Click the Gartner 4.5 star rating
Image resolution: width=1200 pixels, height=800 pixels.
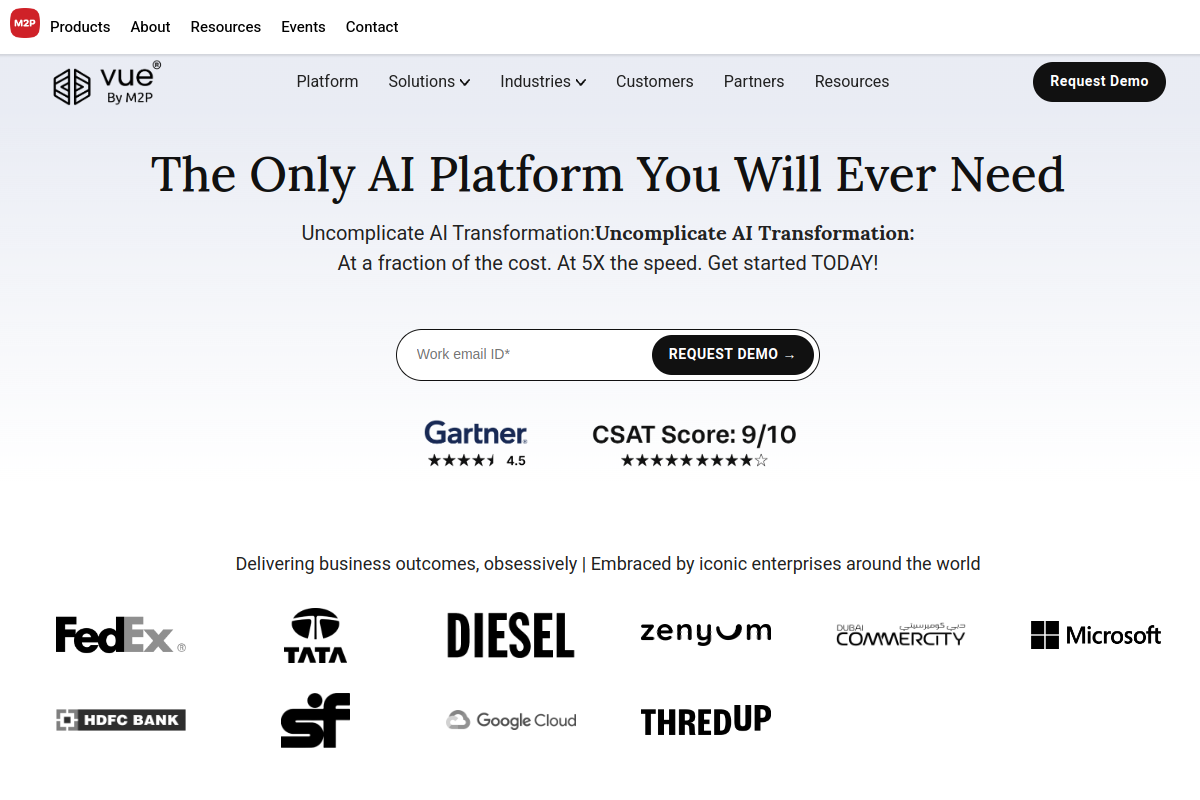coord(476,461)
